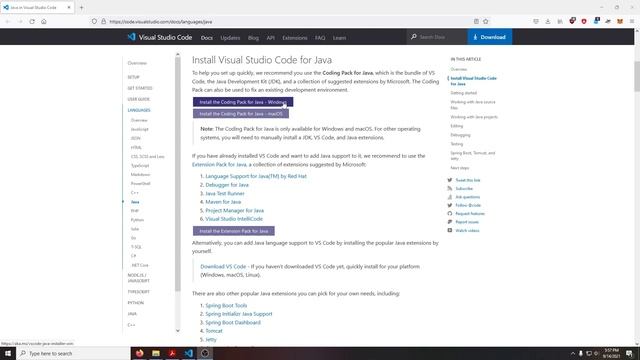Open the Visual Studio IntelliCode link
The width and height of the screenshot is (640, 360).
[234, 219]
